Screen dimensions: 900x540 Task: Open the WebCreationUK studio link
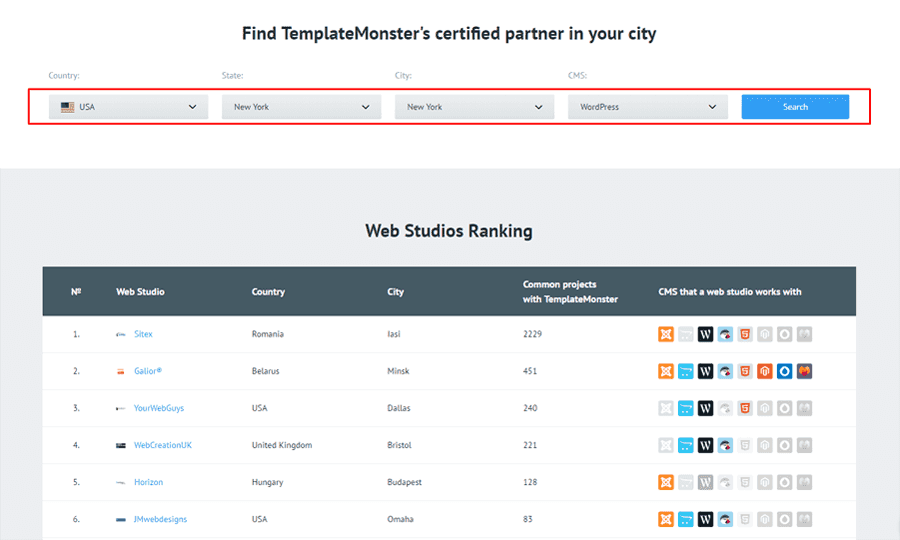(162, 445)
